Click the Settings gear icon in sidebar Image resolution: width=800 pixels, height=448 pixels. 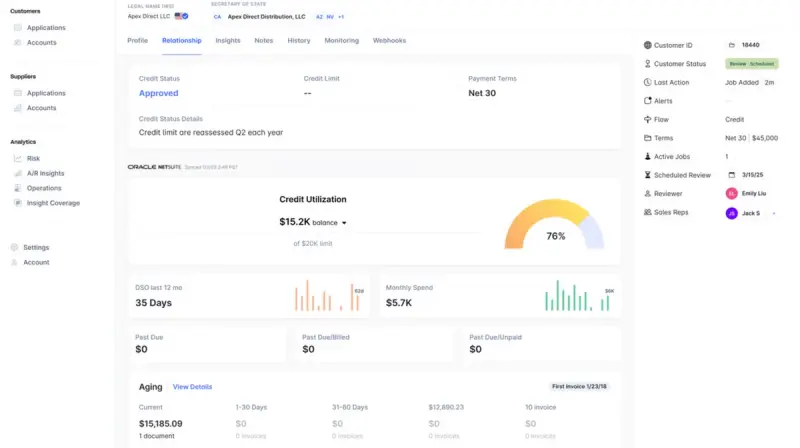click(x=14, y=247)
